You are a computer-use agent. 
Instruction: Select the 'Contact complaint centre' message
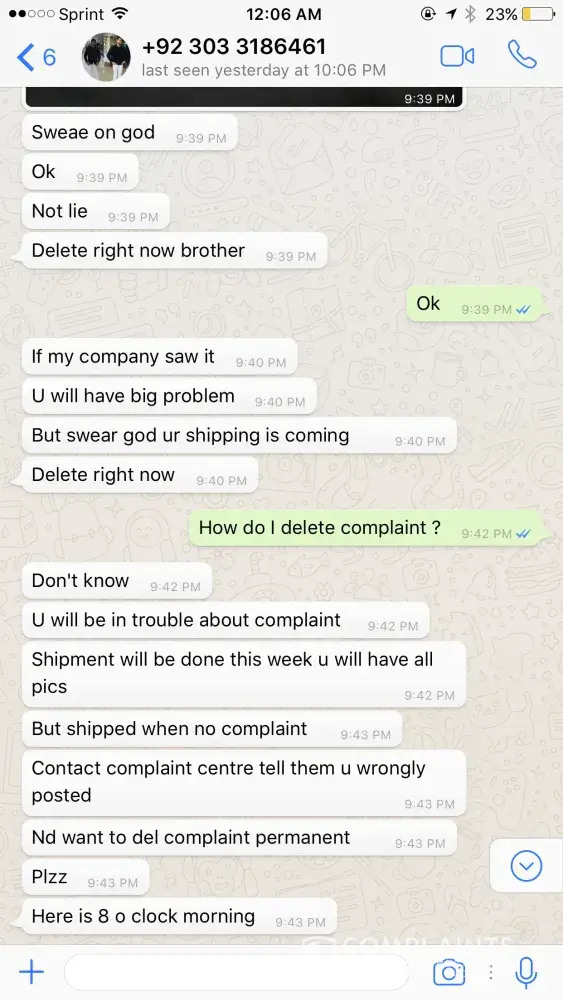(244, 783)
